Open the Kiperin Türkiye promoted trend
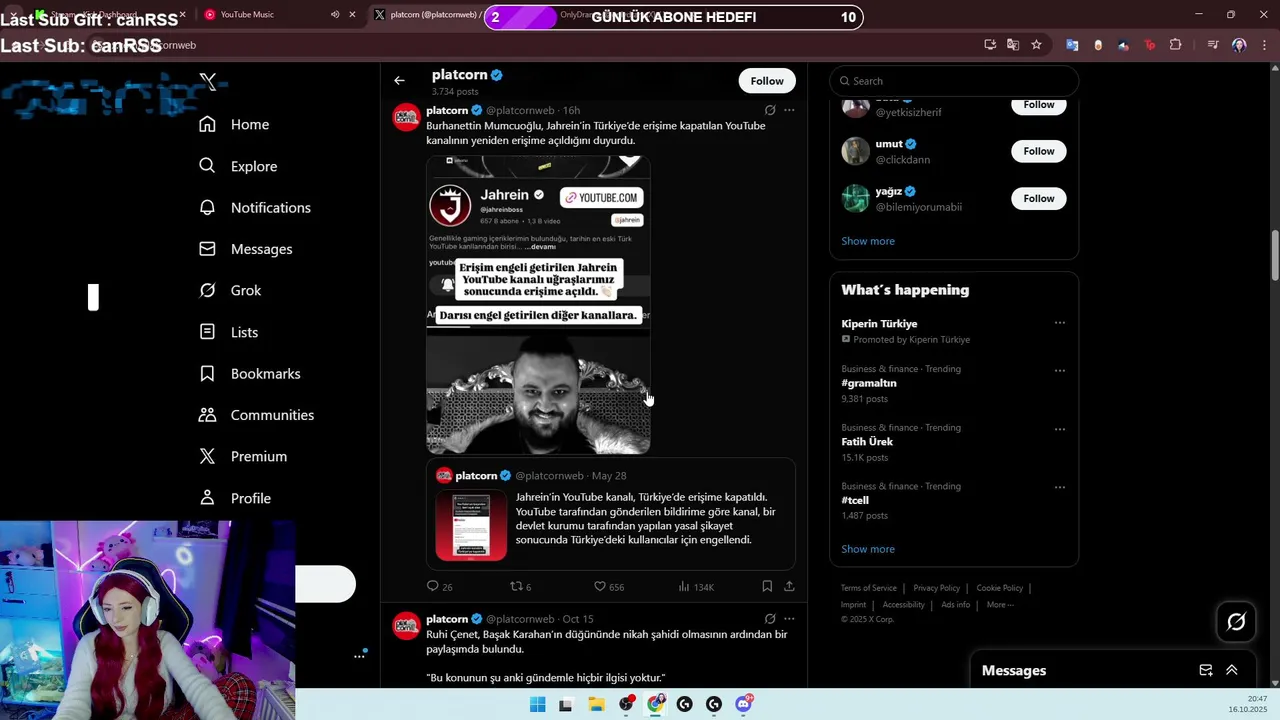1280x720 pixels. (879, 324)
